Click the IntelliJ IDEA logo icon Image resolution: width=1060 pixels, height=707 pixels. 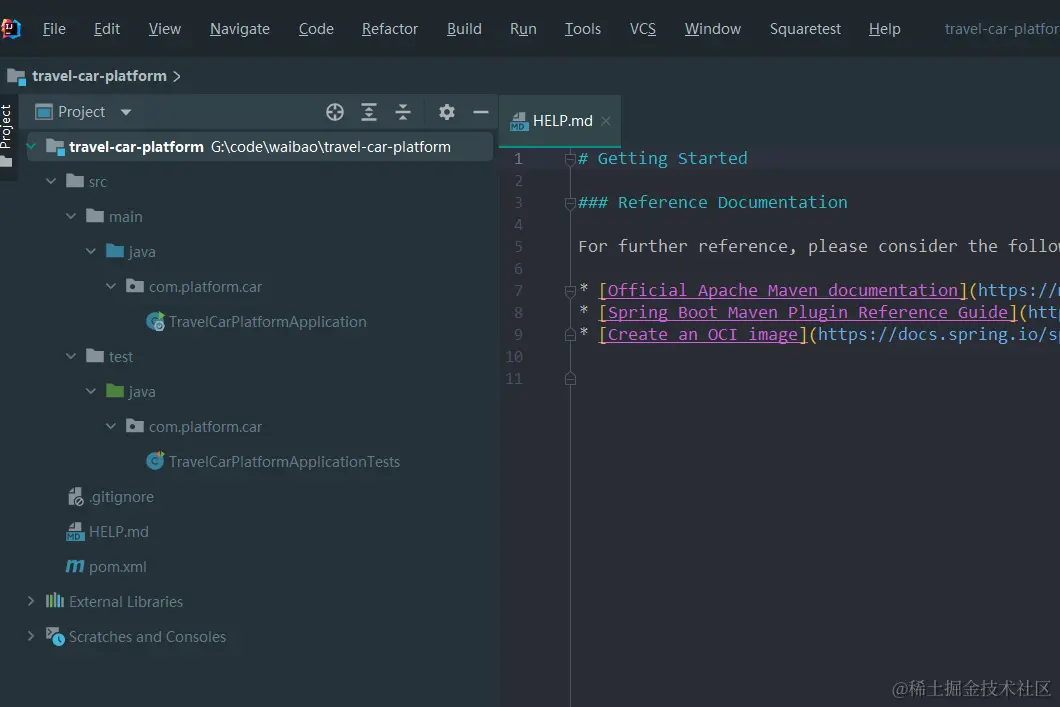click(x=10, y=29)
